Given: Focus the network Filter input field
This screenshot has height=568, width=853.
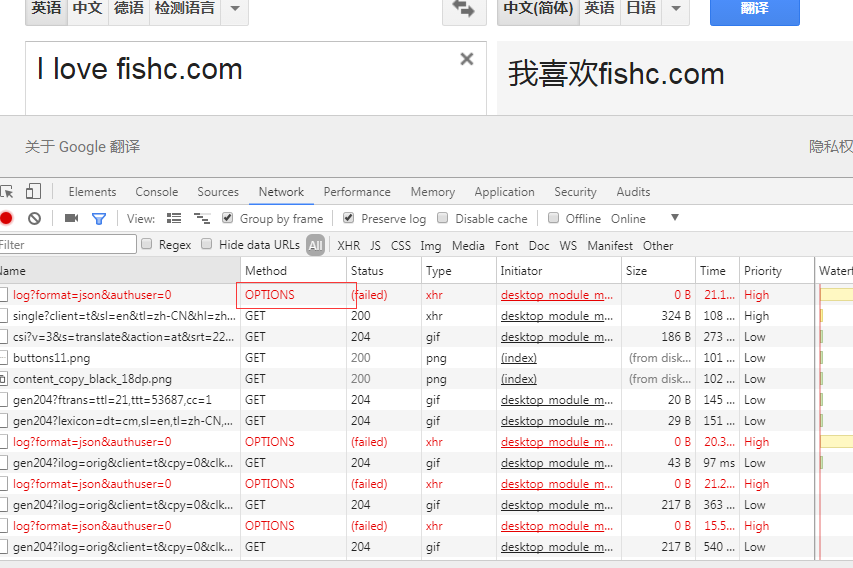Looking at the screenshot, I should [x=67, y=244].
